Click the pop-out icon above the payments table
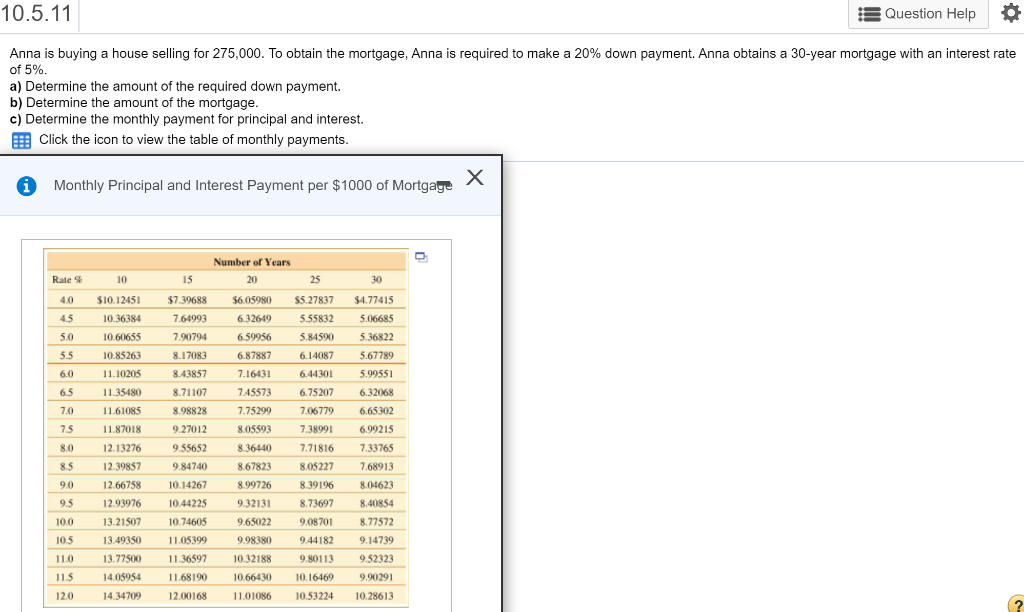 pos(420,257)
